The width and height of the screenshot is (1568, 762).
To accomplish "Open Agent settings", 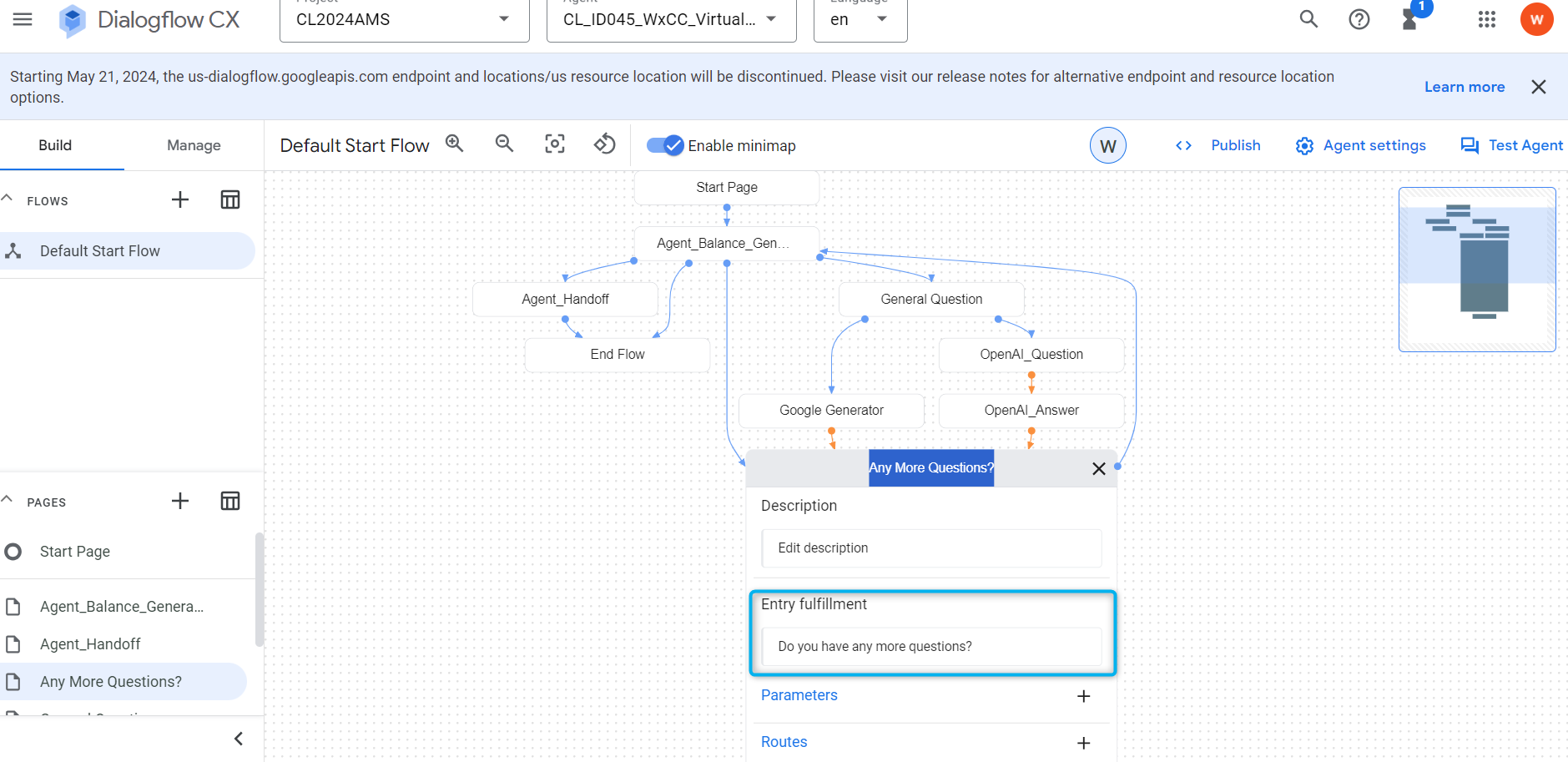I will (1361, 145).
